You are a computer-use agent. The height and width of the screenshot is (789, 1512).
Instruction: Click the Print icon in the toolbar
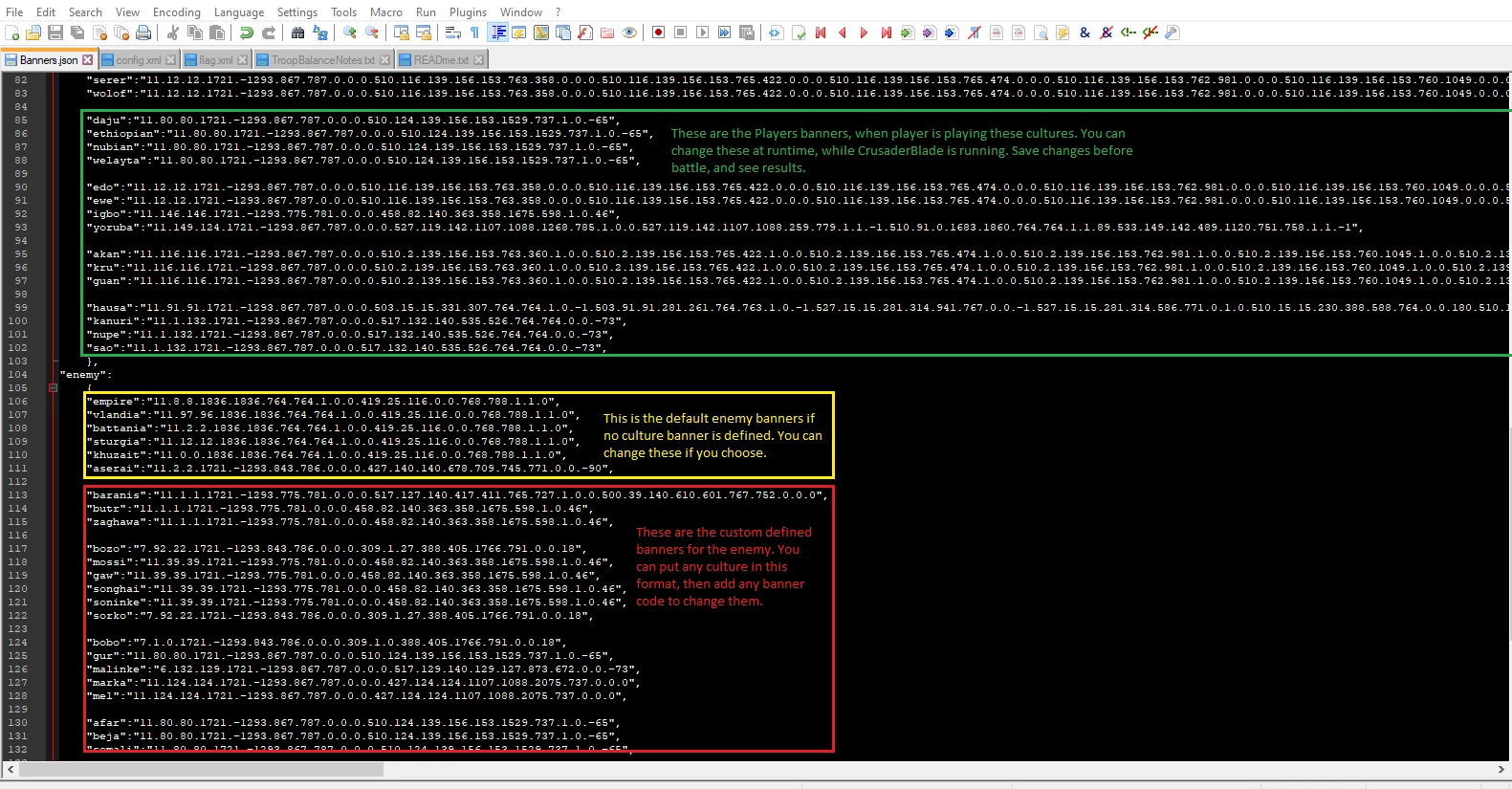pyautogui.click(x=143, y=33)
